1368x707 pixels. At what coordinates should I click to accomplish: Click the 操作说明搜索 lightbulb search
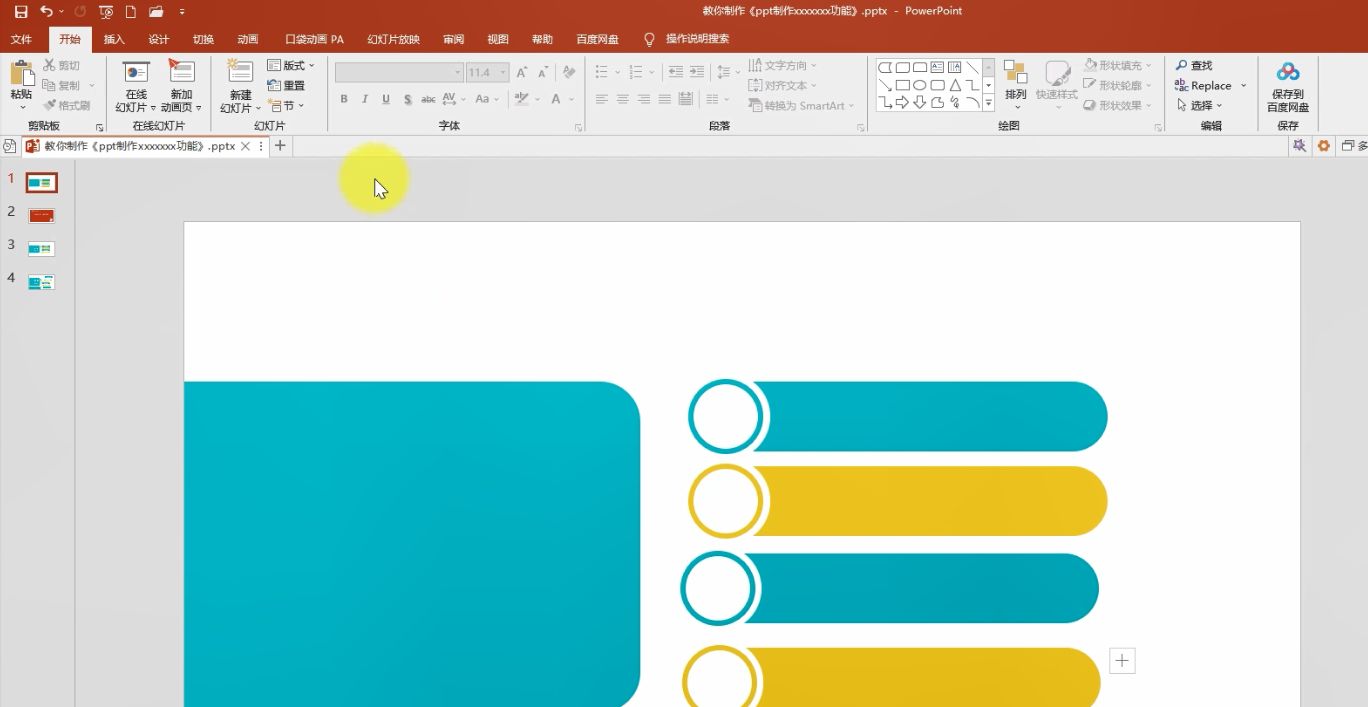[x=686, y=39]
